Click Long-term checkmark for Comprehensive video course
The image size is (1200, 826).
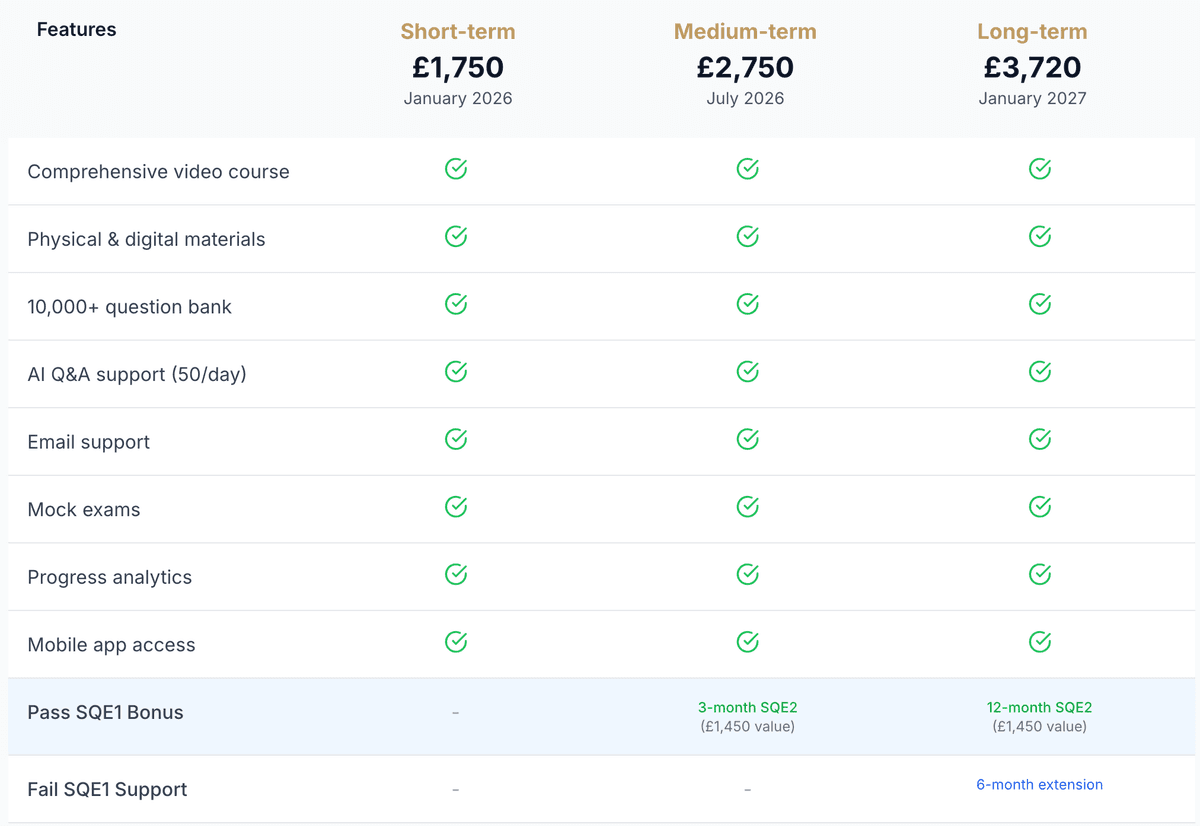click(x=1040, y=169)
